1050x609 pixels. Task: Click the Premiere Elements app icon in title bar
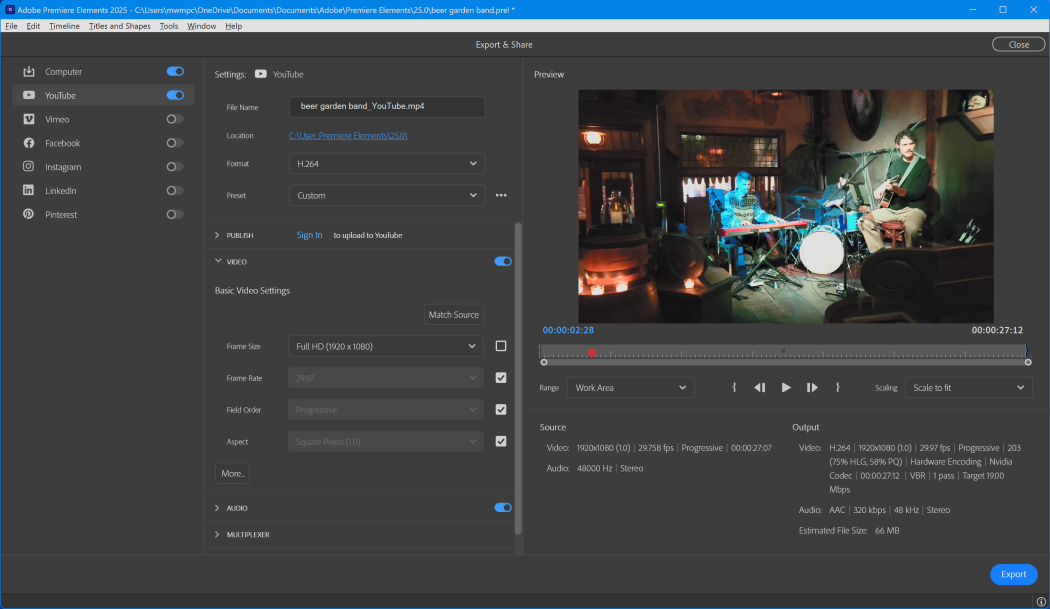pos(9,9)
